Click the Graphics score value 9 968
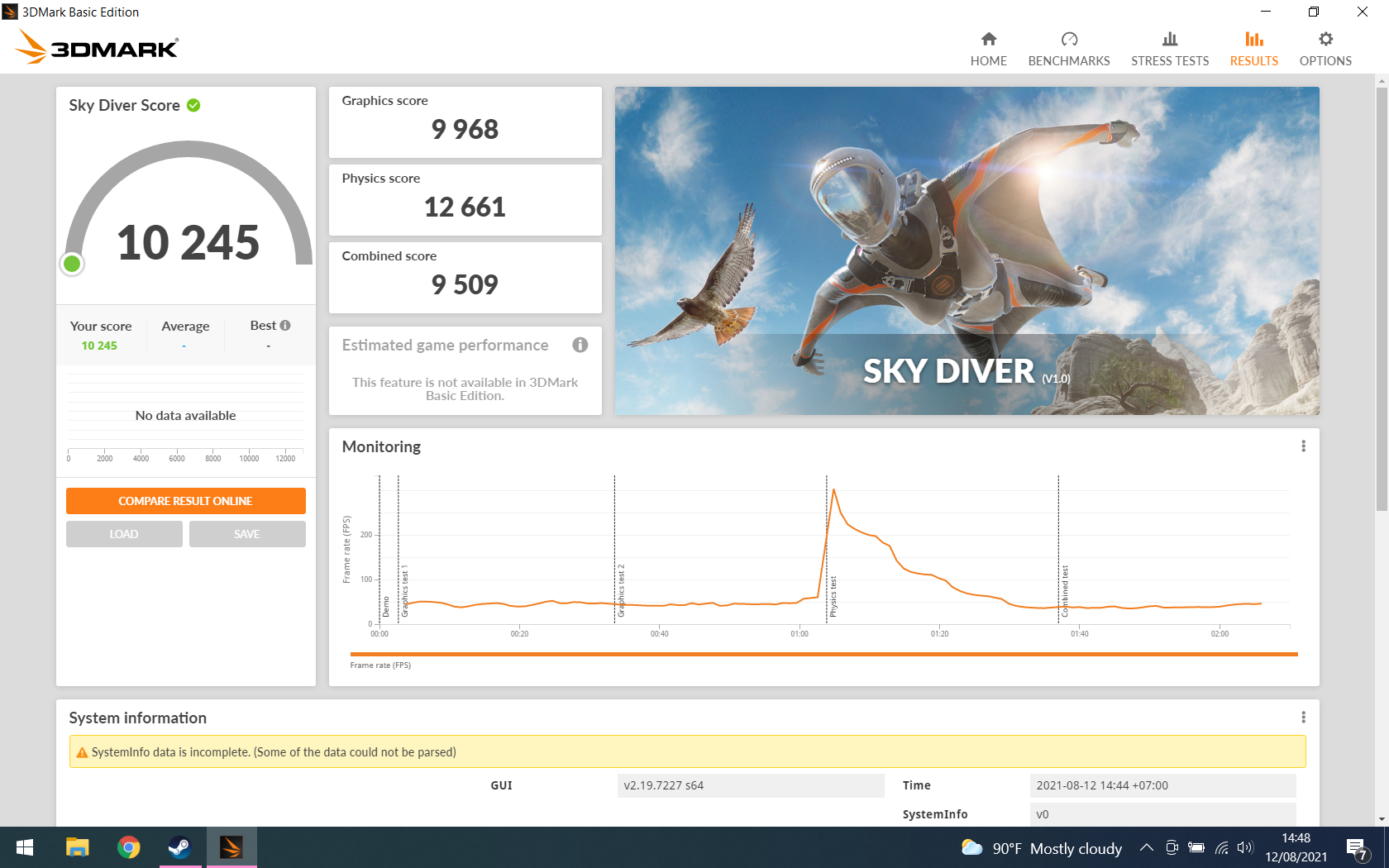The height and width of the screenshot is (868, 1389). click(x=465, y=130)
